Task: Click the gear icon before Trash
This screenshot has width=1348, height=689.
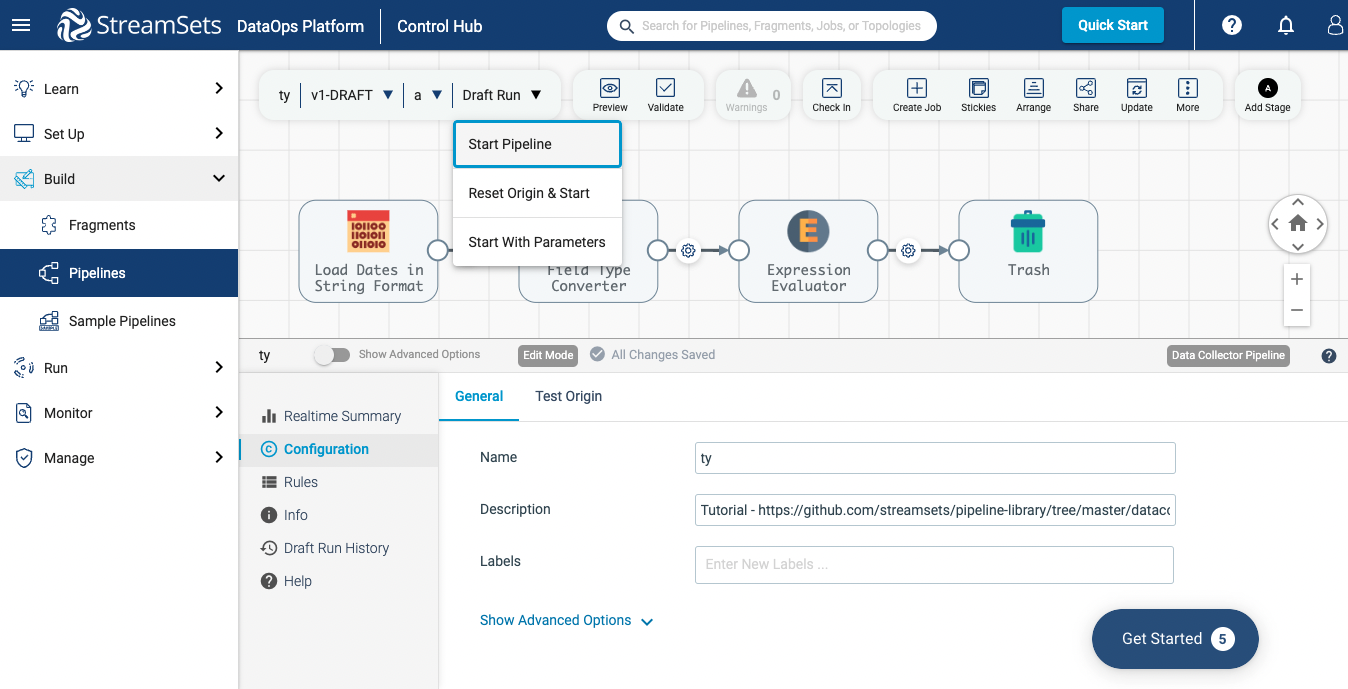Action: [x=908, y=251]
